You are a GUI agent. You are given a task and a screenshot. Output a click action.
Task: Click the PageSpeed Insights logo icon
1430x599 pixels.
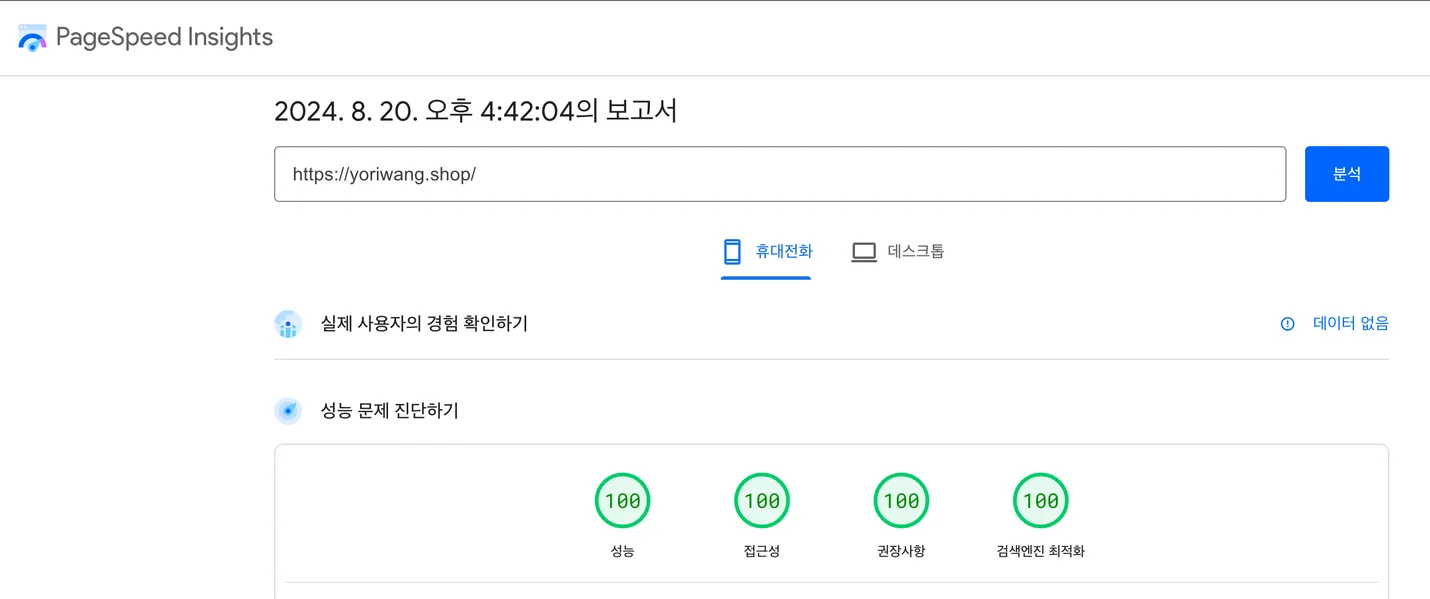[x=32, y=38]
